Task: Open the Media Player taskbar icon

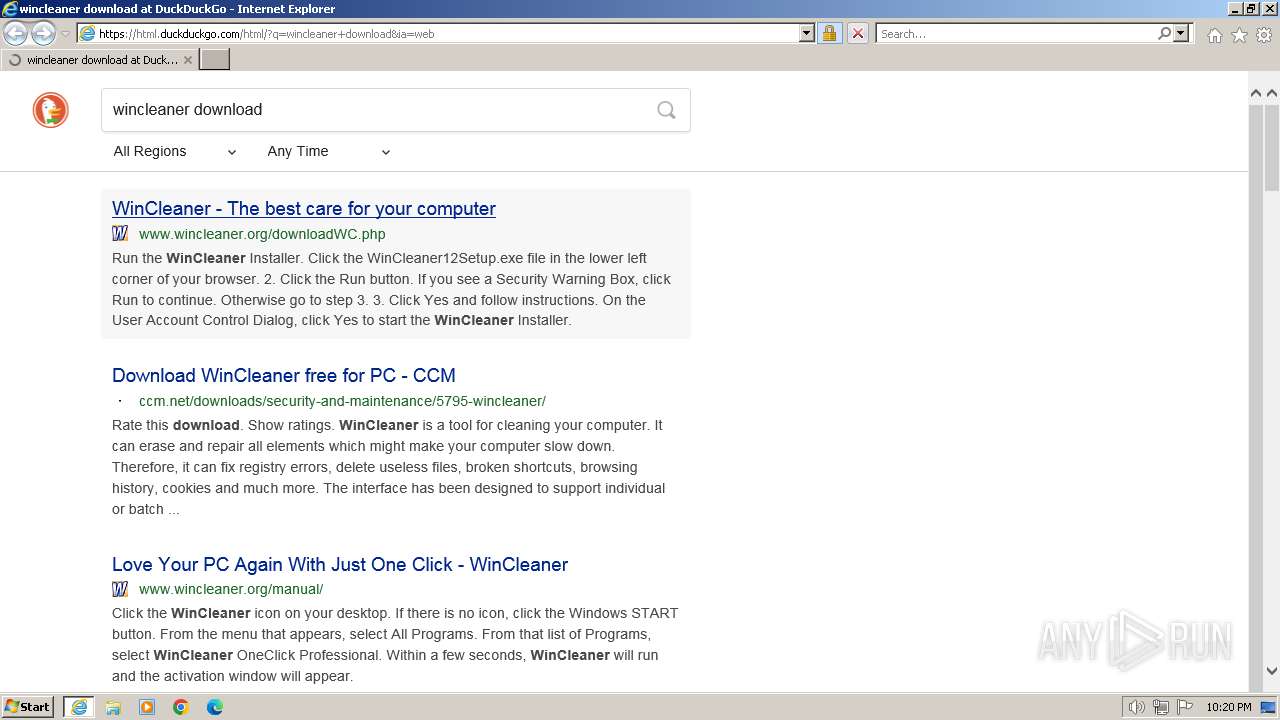Action: pos(147,707)
